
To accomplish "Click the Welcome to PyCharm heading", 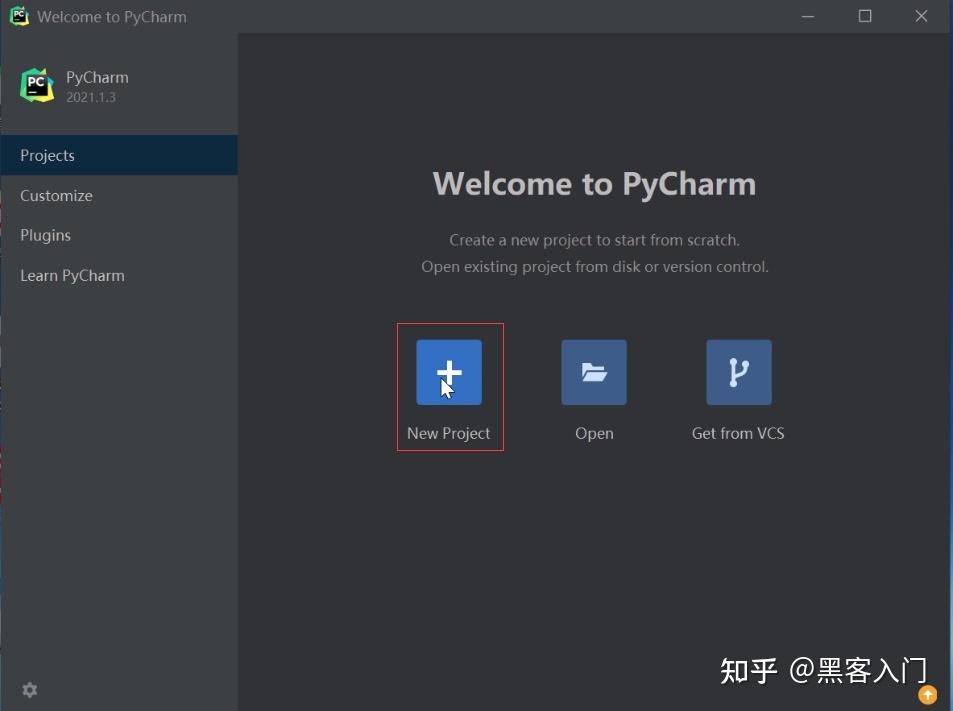I will pyautogui.click(x=593, y=183).
